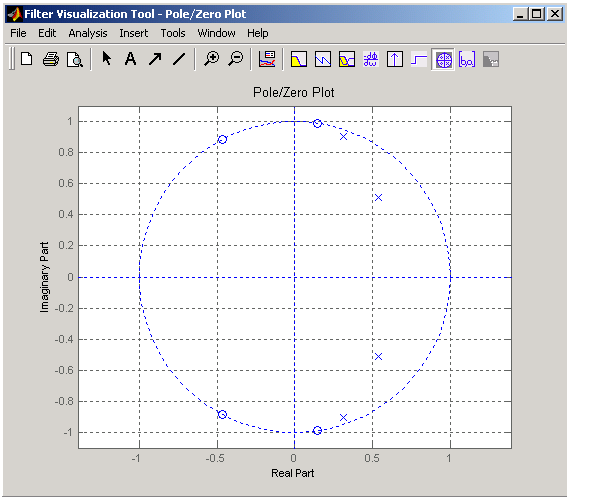Activate the Zoom In magnifier

[211, 59]
